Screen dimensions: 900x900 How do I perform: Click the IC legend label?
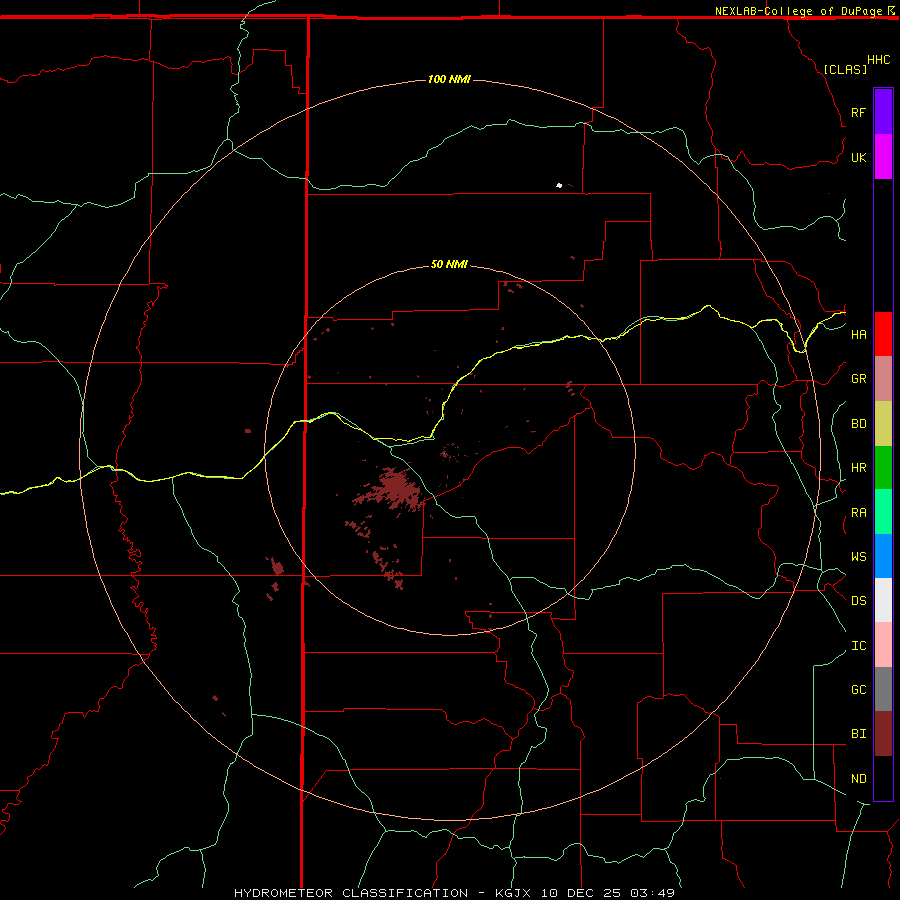tap(858, 646)
